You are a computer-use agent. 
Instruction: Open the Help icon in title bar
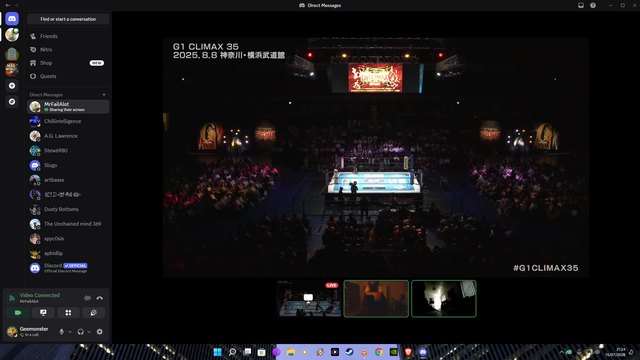[593, 5]
